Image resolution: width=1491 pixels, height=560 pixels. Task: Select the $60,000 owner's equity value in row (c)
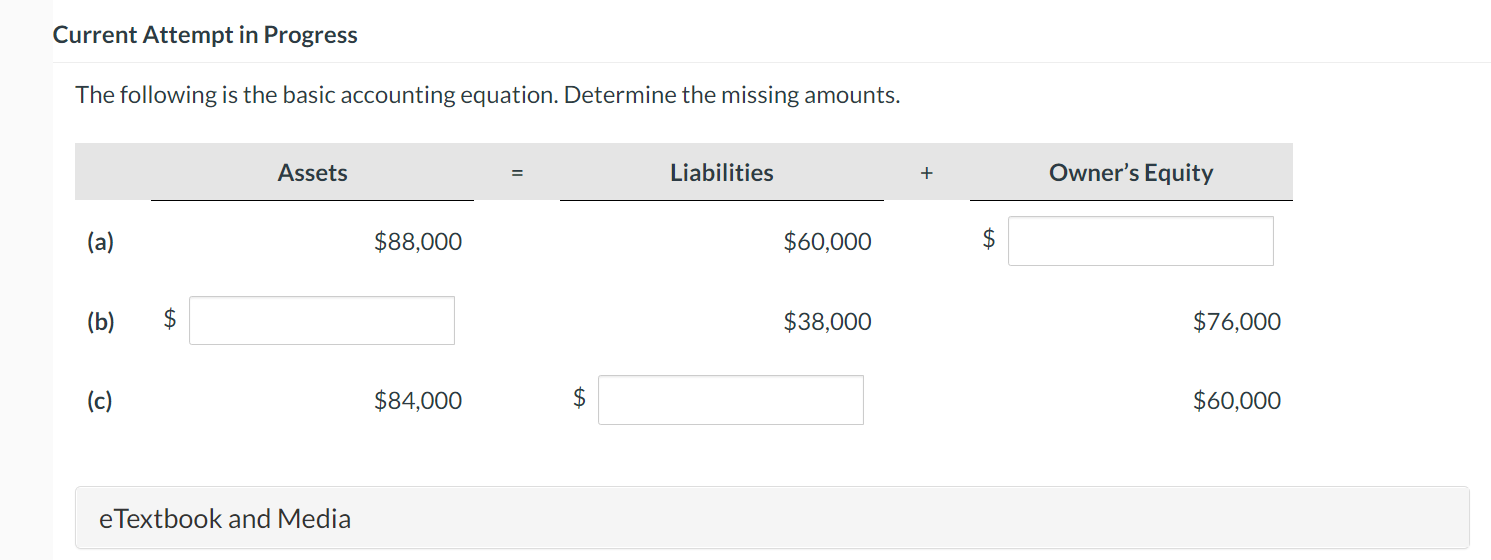click(x=1237, y=400)
